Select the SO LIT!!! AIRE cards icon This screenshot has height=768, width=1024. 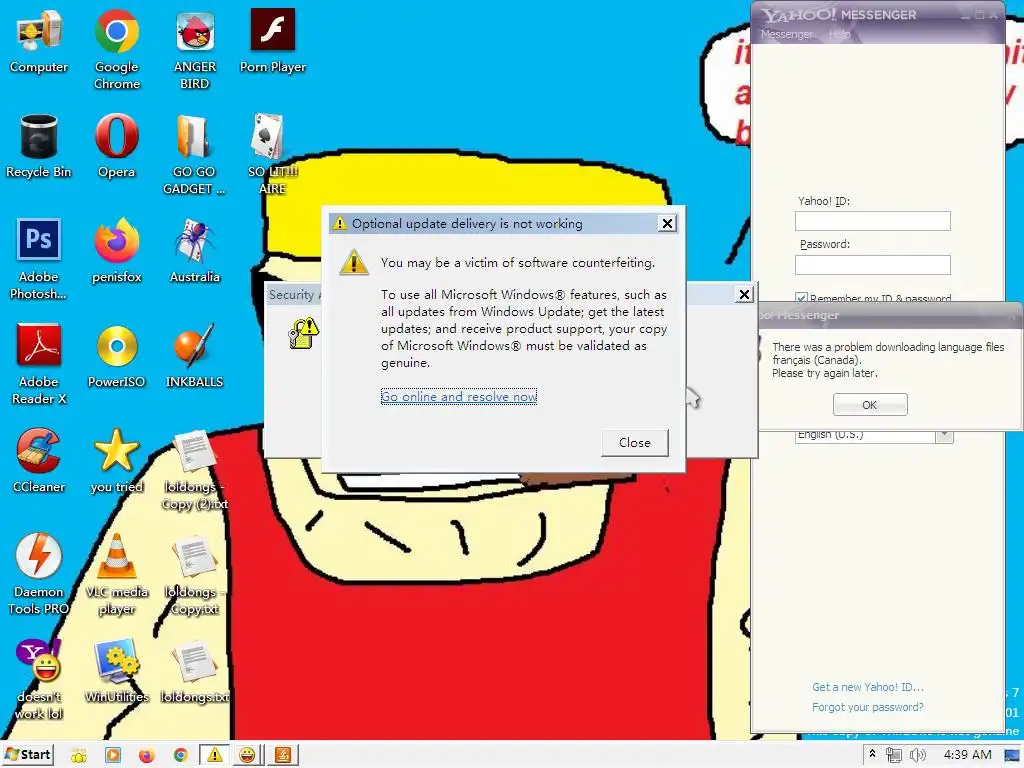272,155
